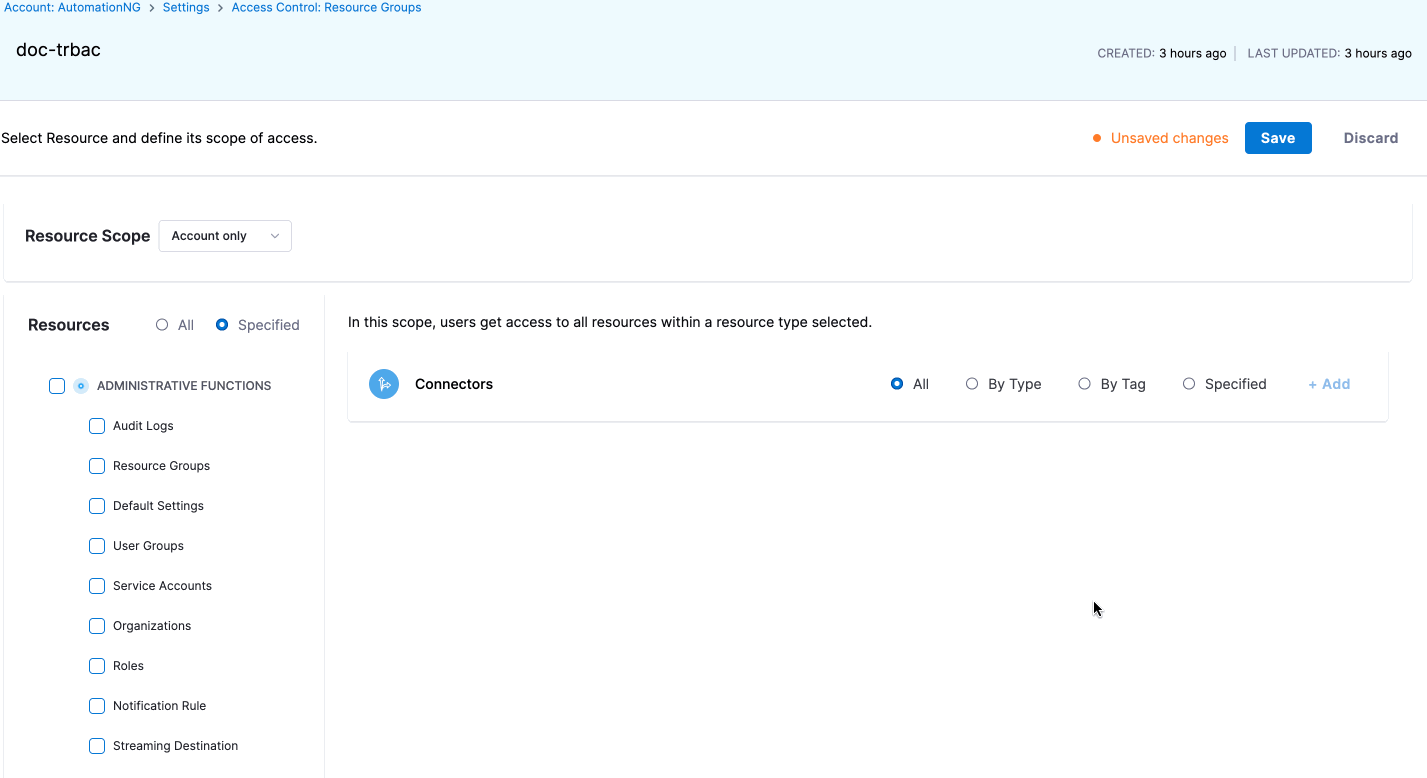
Task: Select the Default Settings checkbox
Action: point(97,506)
